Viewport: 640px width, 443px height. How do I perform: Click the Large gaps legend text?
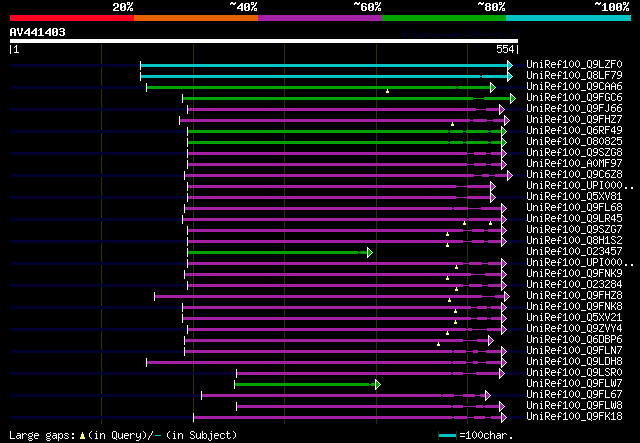(123, 435)
